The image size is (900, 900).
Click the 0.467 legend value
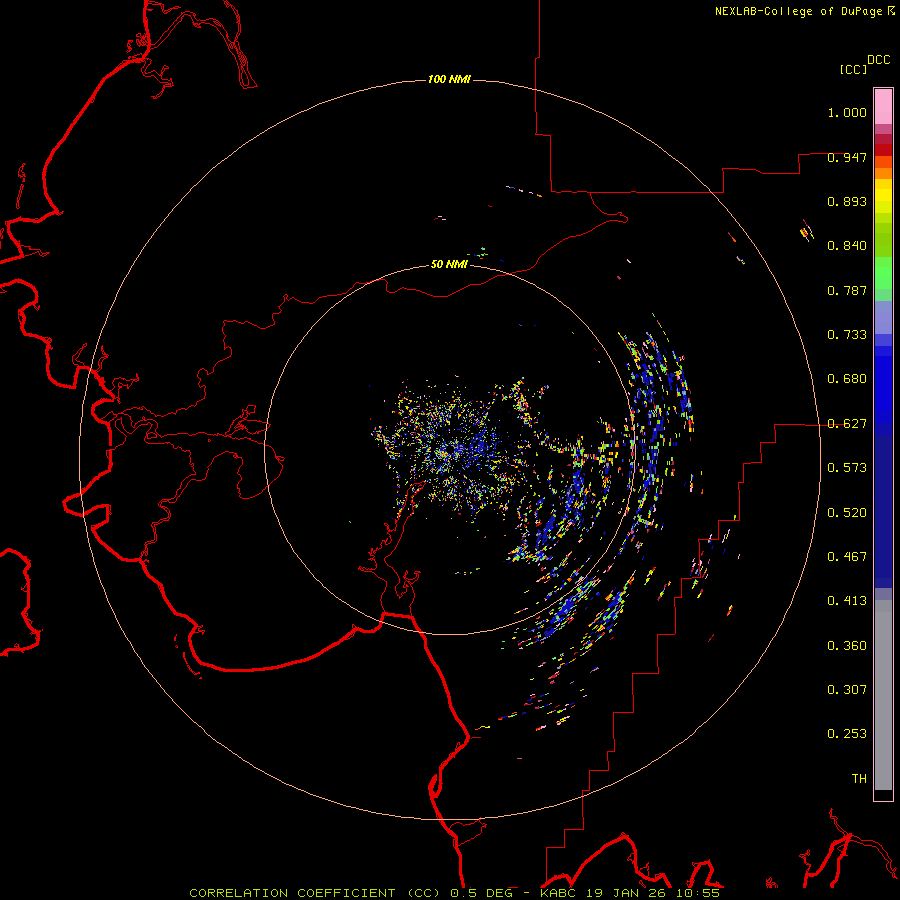pyautogui.click(x=847, y=557)
